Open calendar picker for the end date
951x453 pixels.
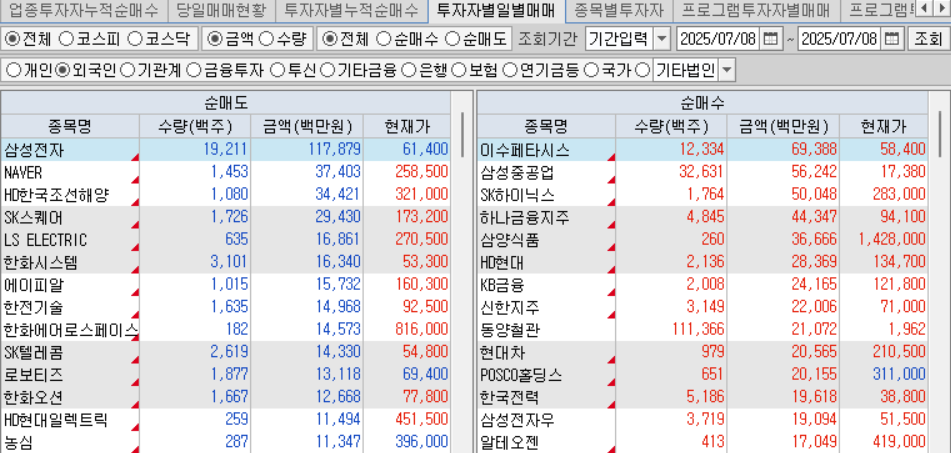tap(892, 39)
